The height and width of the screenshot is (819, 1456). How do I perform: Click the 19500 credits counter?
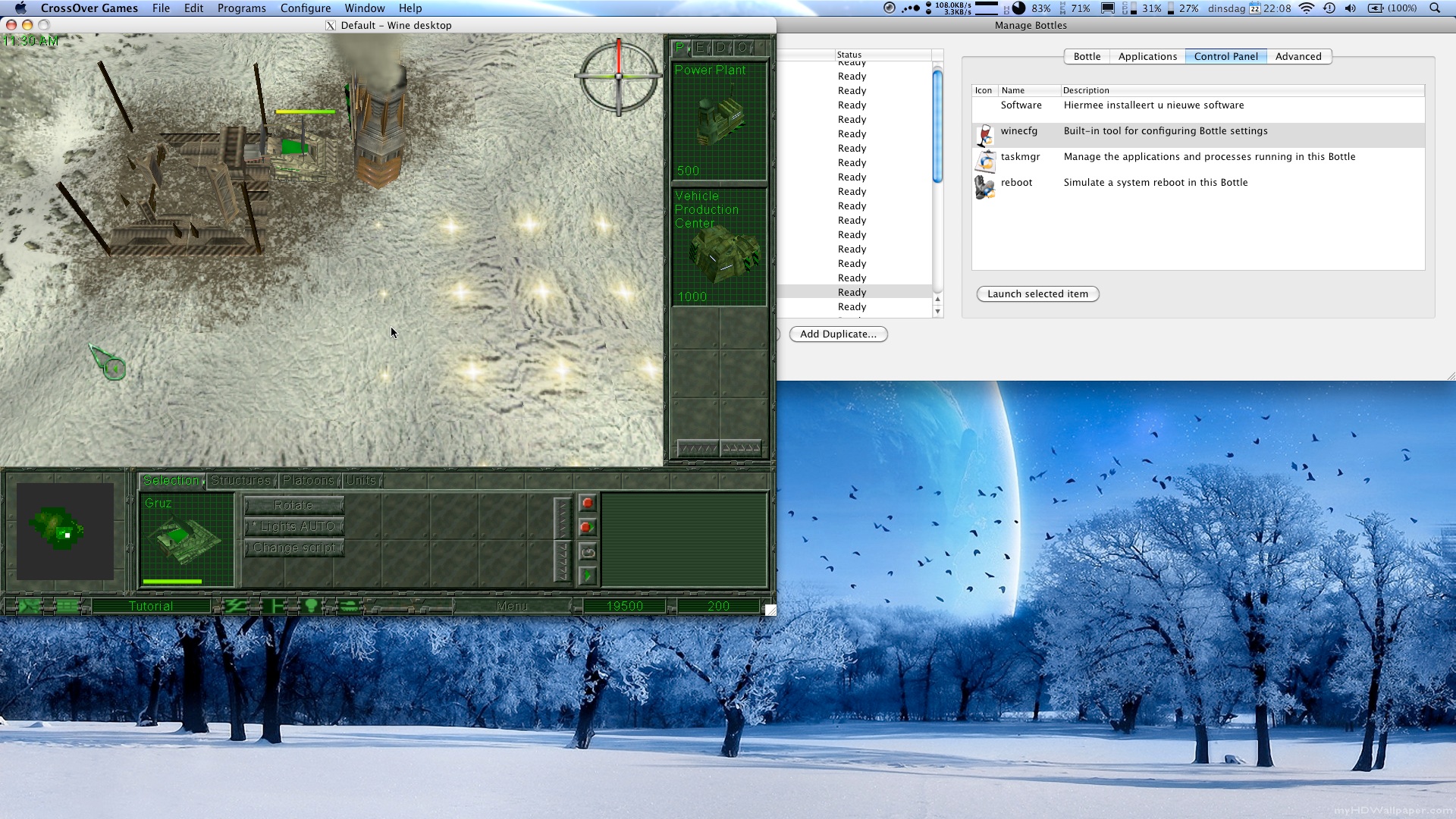625,606
